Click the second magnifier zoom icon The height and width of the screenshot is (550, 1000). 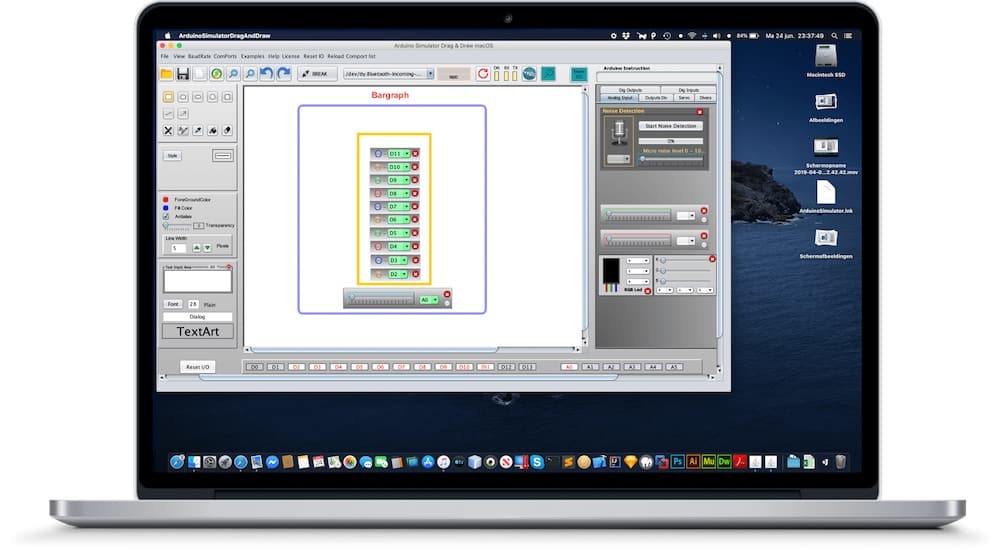coord(250,74)
